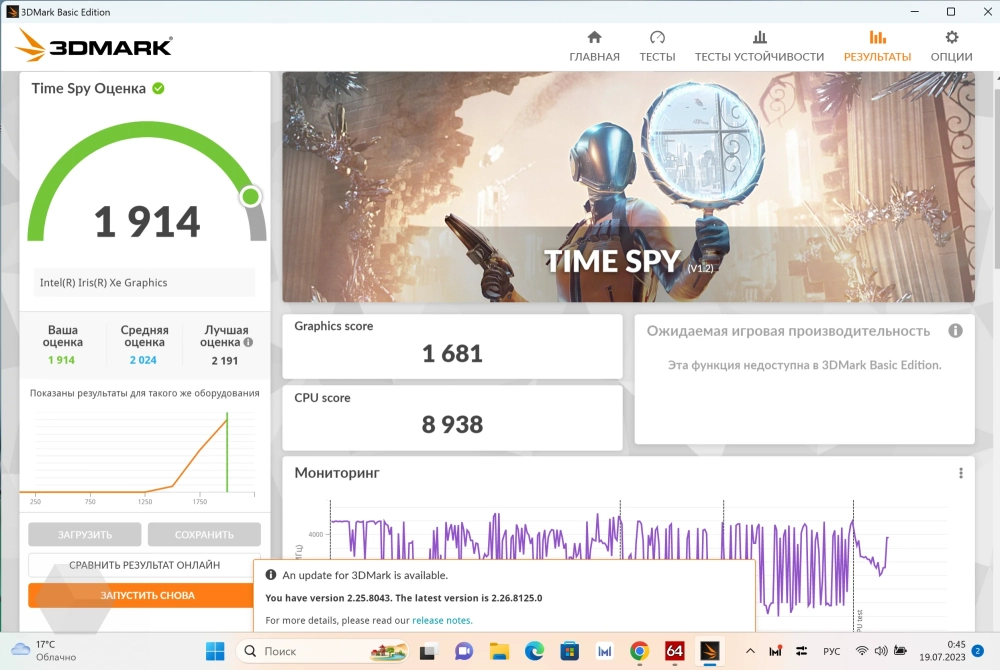Screen dimensions: 1000x670
Task: Click СРАВНИТЬ РЕЗУЛЬТАТ ОНЛАЙН button
Action: pos(144,565)
